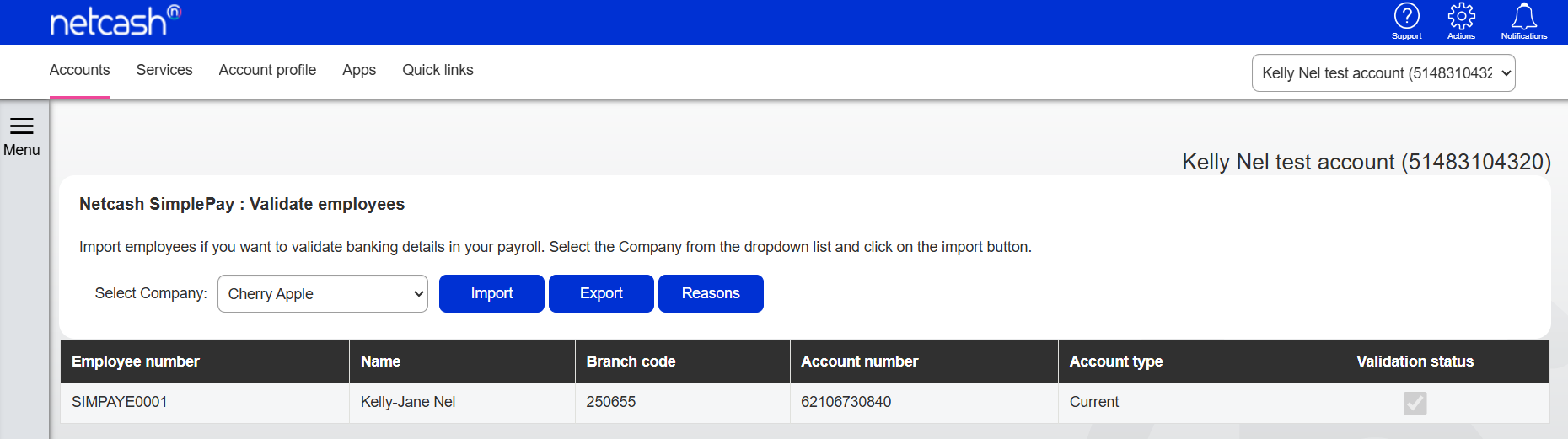This screenshot has height=439, width=1568.
Task: Open the Apps menu
Action: point(359,70)
